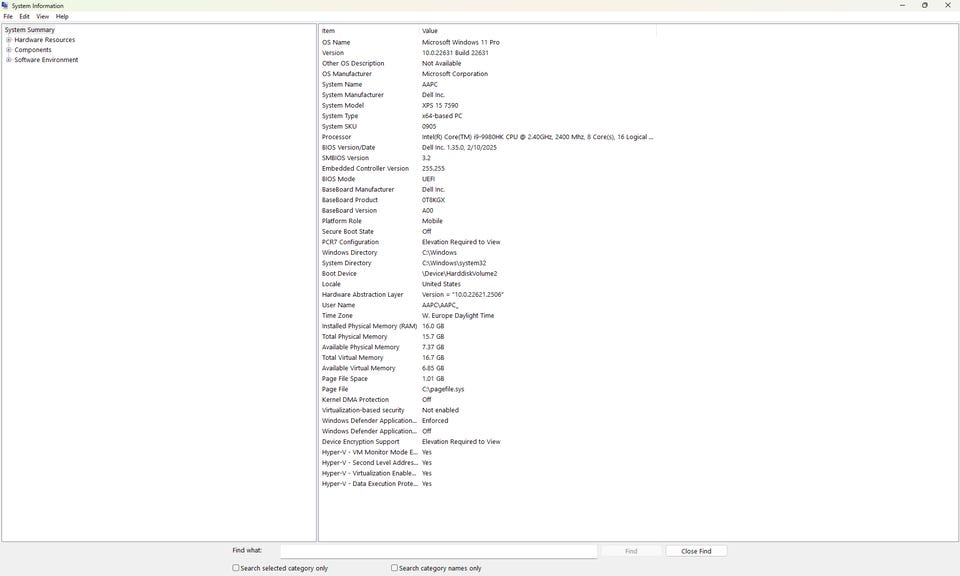
Task: Open the View menu
Action: (x=42, y=17)
